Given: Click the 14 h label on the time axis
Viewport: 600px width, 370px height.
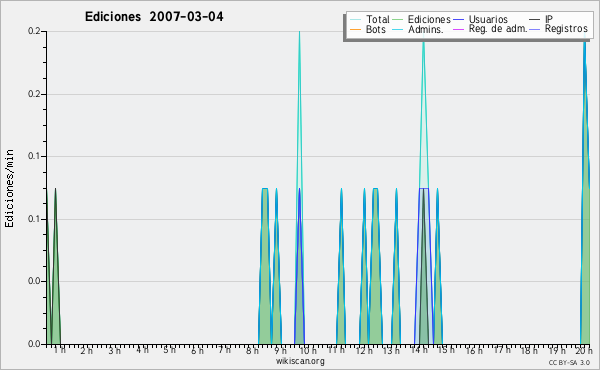Looking at the screenshot, I should click(419, 350).
